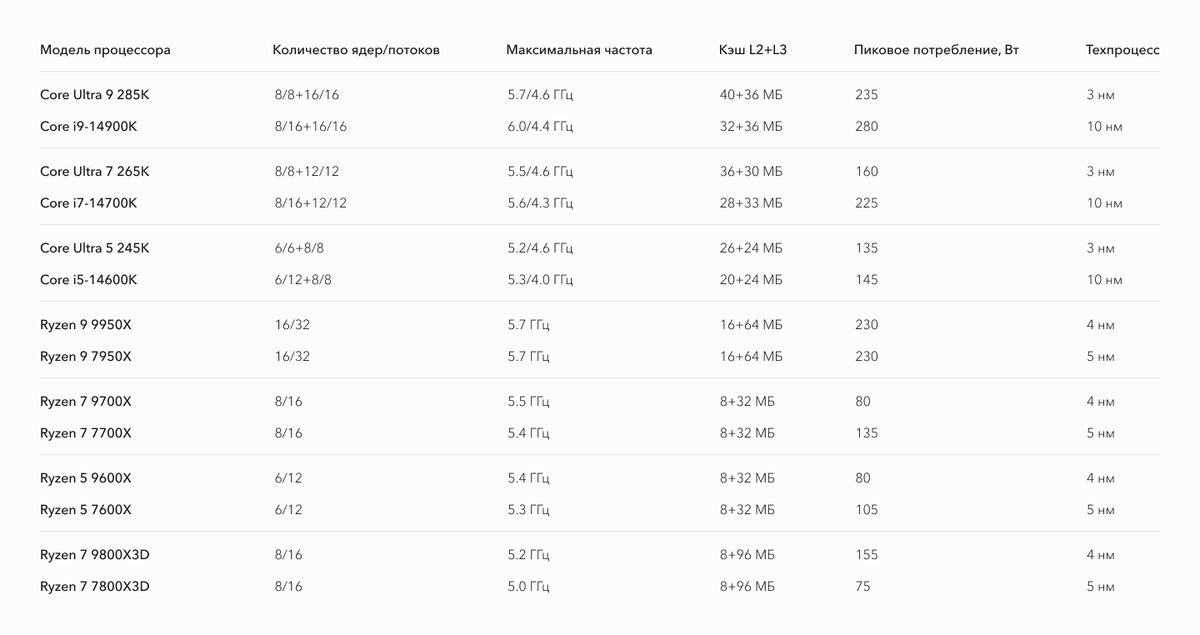Click the Core i9-14900K model name
1200x635 pixels.
click(88, 127)
